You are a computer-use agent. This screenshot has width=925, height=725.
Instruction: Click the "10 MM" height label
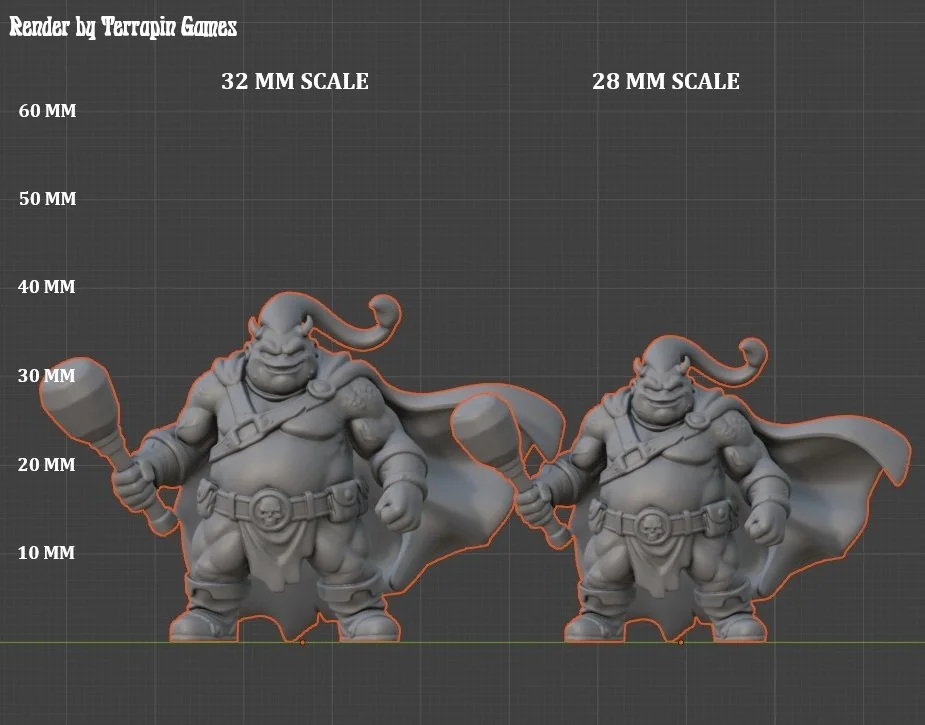point(46,553)
